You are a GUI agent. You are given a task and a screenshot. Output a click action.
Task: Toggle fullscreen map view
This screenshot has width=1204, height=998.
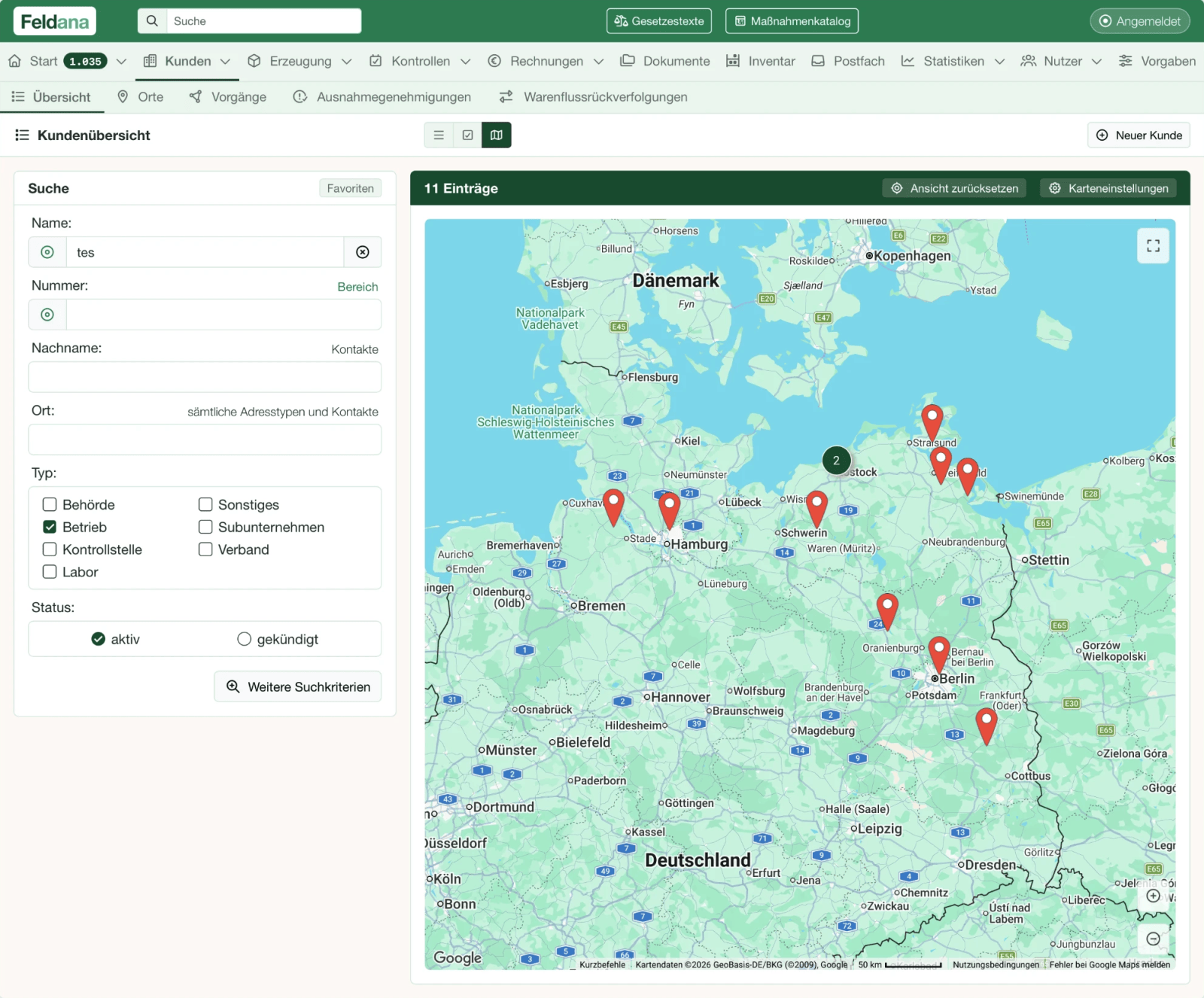[1153, 245]
